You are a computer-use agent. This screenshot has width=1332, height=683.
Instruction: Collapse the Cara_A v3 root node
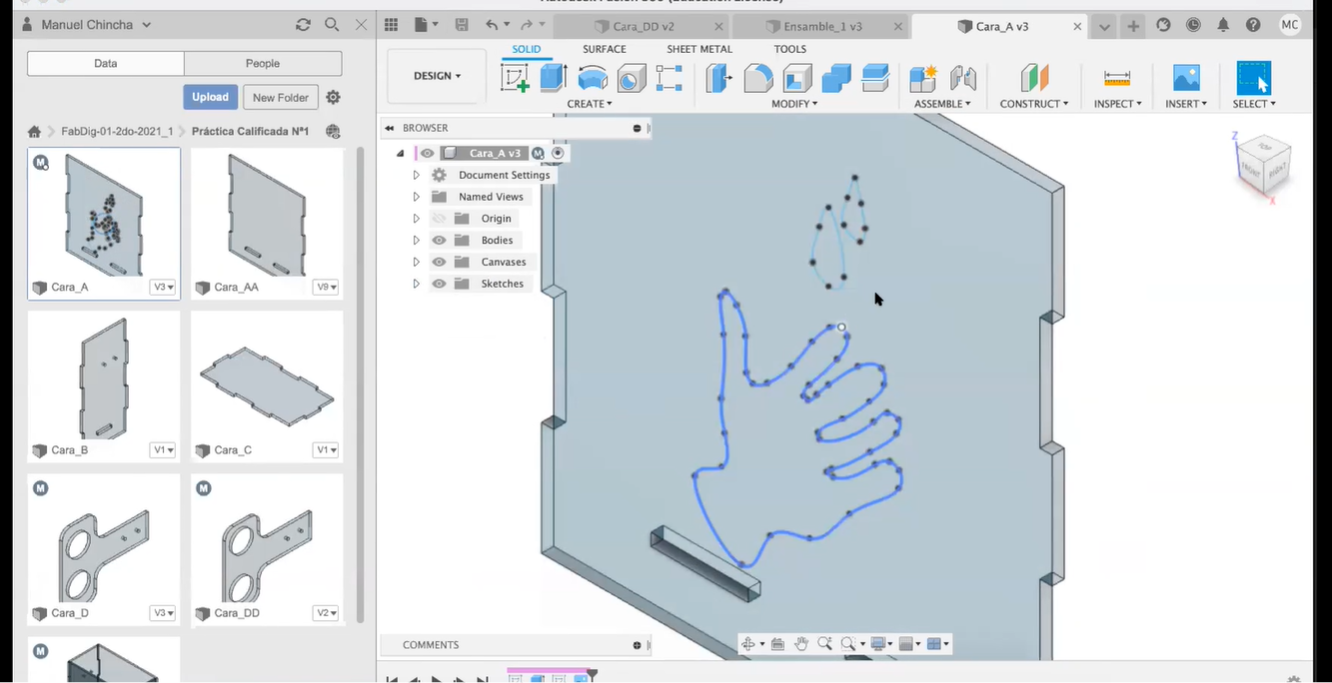(400, 153)
